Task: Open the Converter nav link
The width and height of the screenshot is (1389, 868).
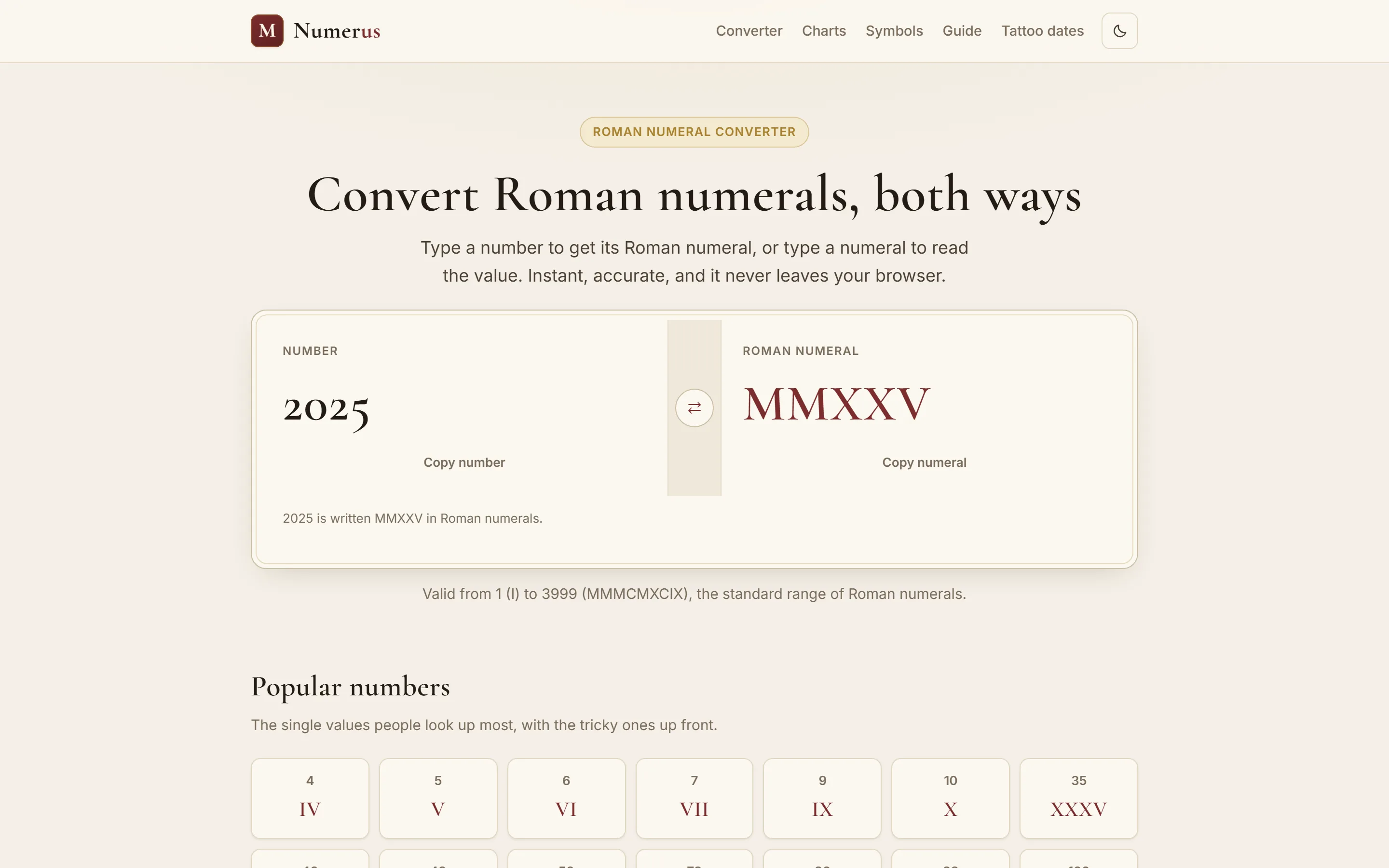Action: coord(749,31)
